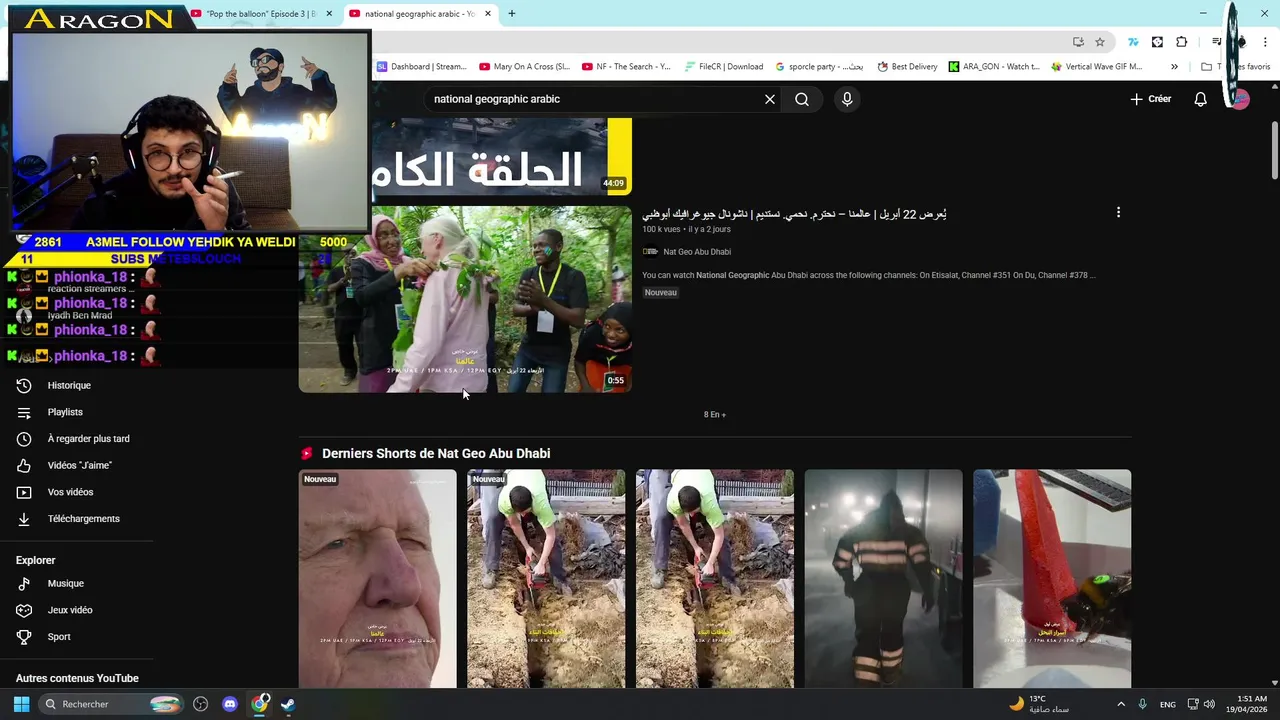The width and height of the screenshot is (1280, 720).
Task: Open the Créer menu
Action: (x=1151, y=99)
